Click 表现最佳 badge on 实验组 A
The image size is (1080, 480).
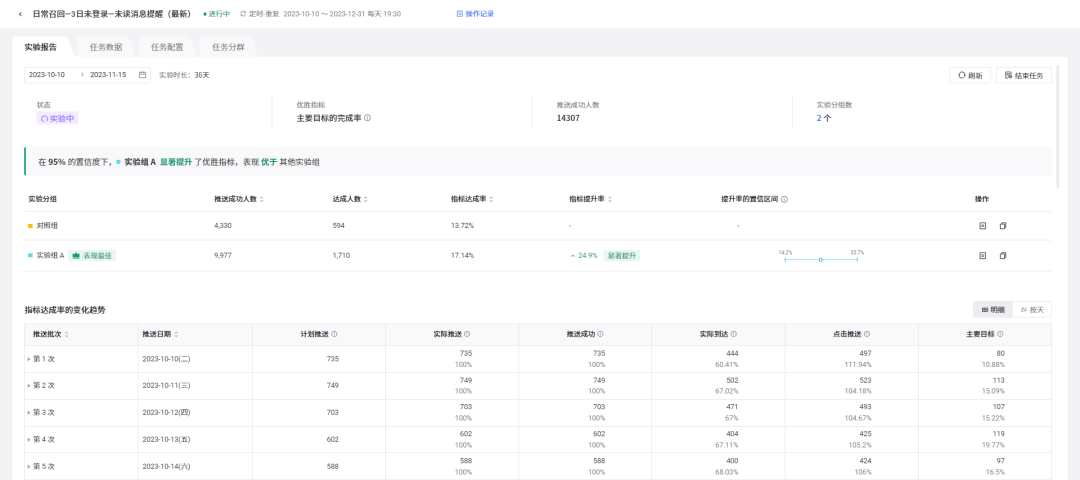[x=92, y=255]
